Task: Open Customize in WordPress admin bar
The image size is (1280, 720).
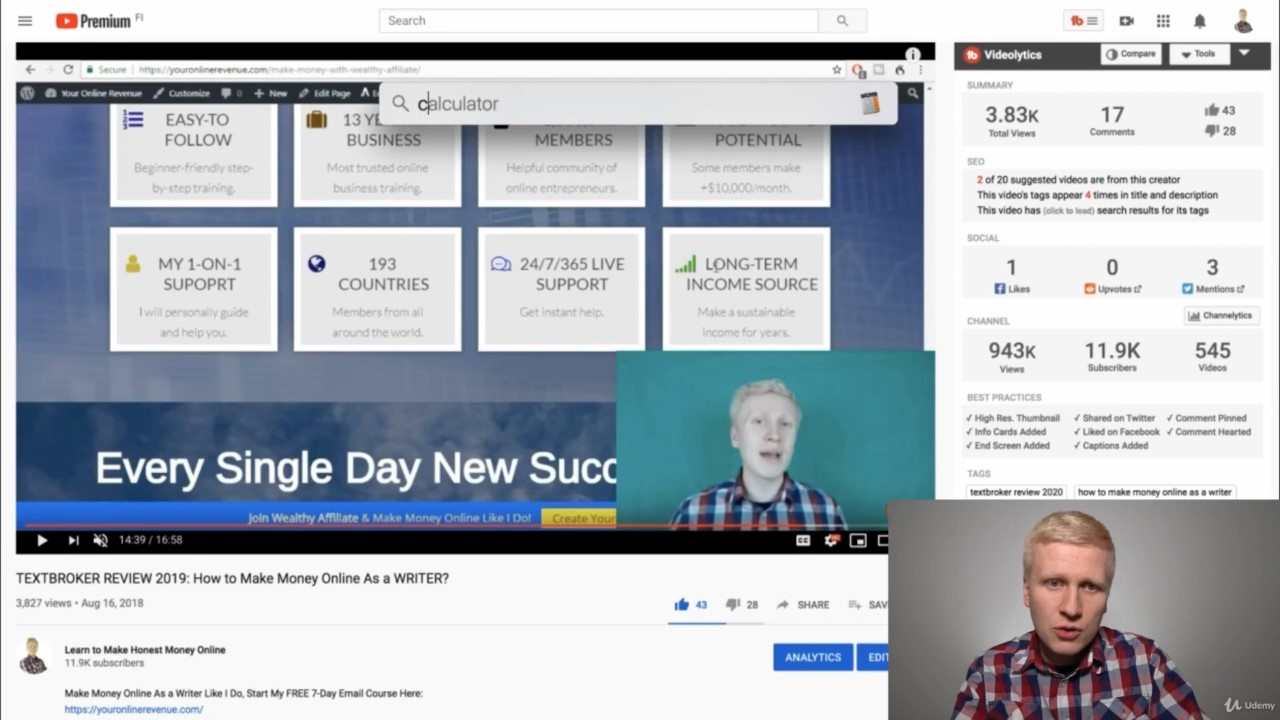Action: pyautogui.click(x=182, y=93)
